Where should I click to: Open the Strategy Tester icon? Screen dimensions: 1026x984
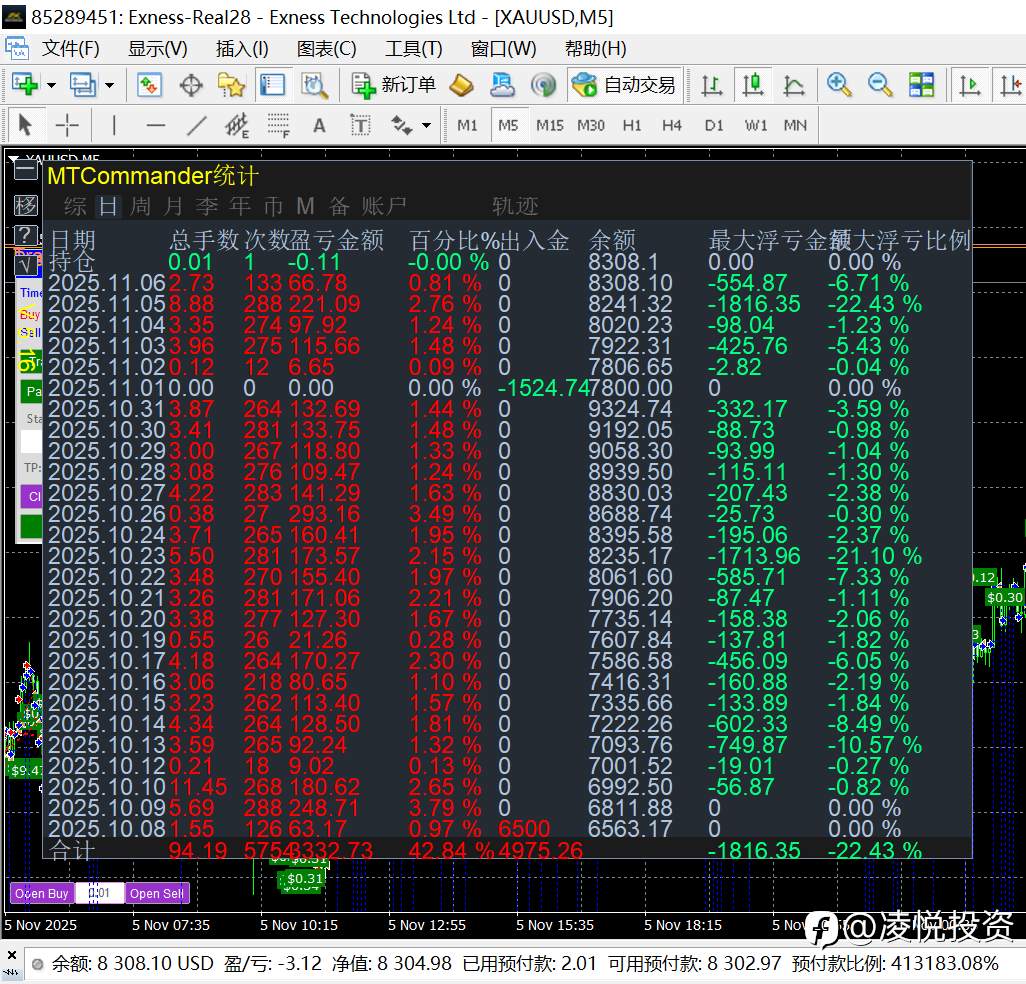[314, 85]
